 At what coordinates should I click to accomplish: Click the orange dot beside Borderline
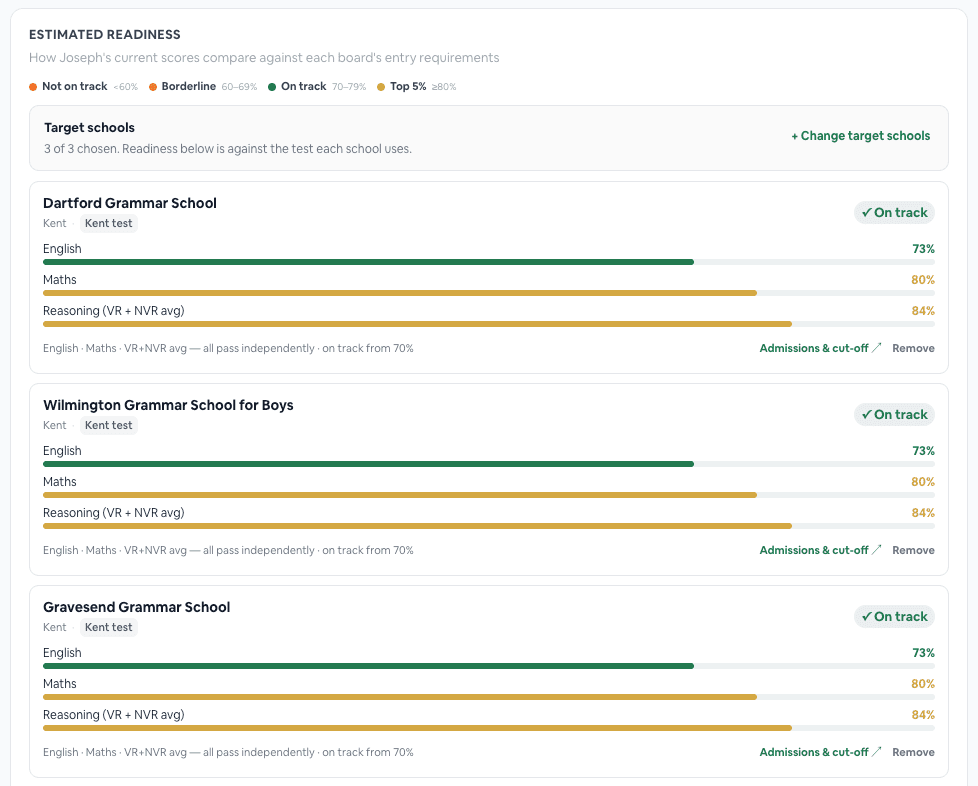coord(153,87)
